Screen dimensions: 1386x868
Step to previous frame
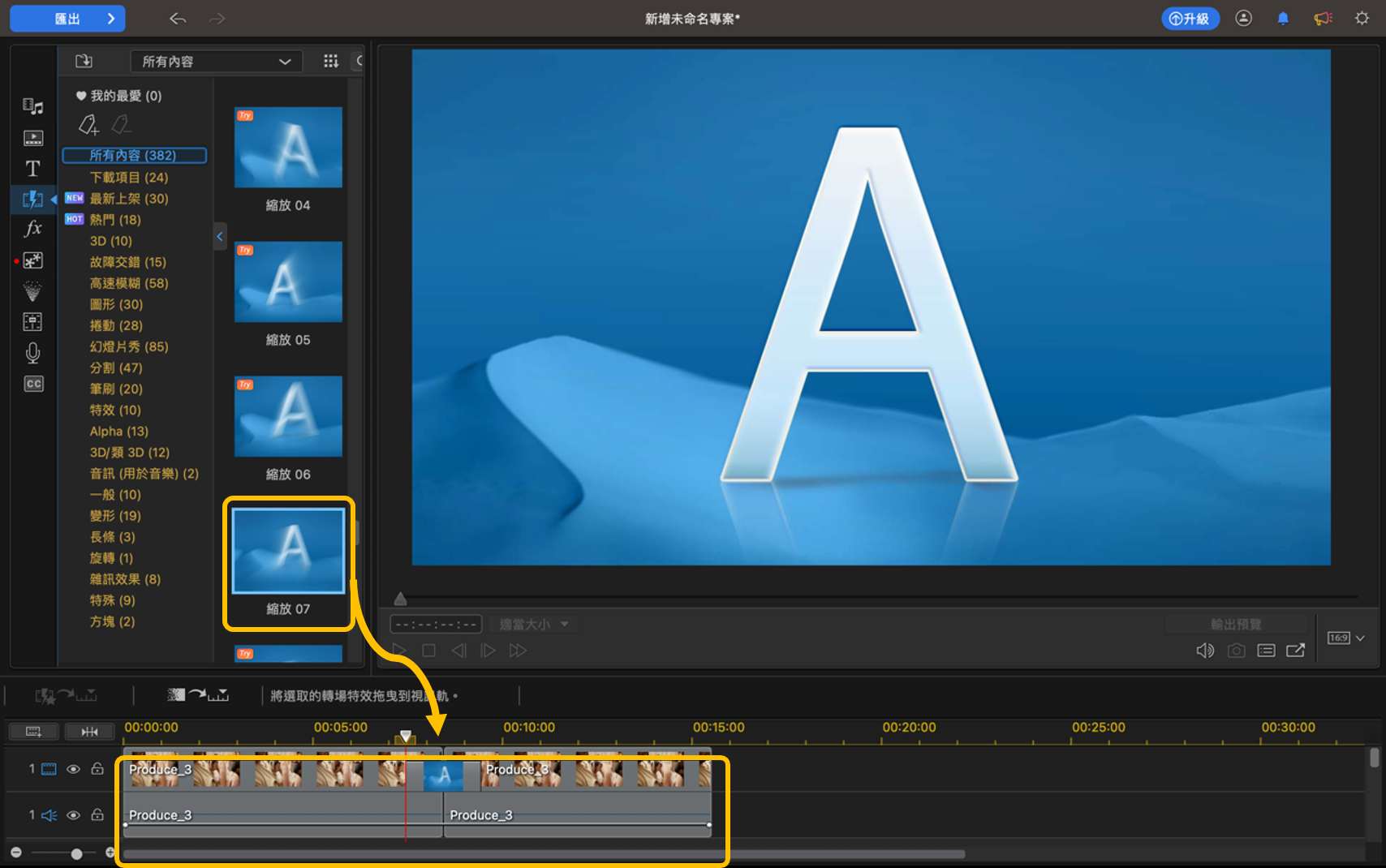(x=458, y=651)
